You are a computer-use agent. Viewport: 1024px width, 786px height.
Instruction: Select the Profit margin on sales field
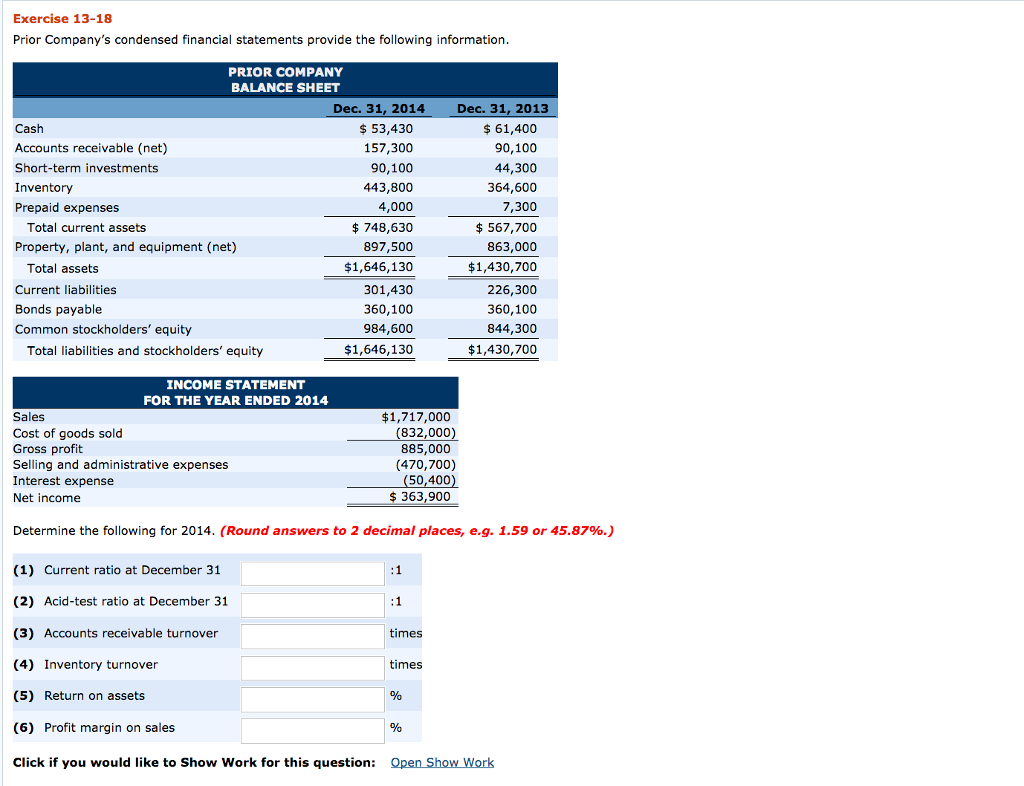[311, 730]
